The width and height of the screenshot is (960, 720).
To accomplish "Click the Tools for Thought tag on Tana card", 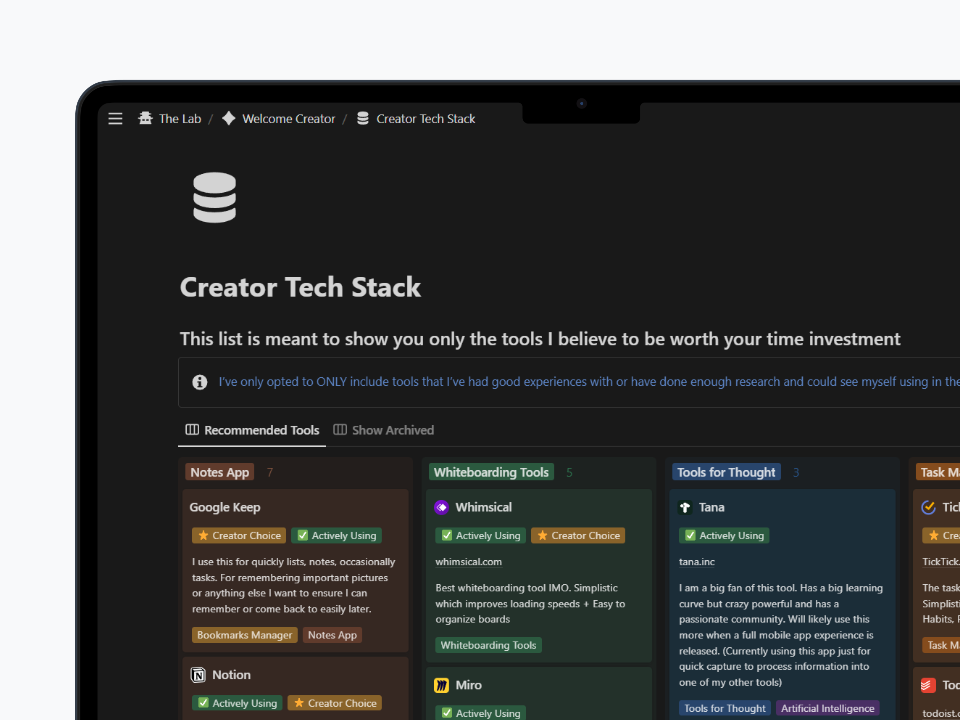I will pyautogui.click(x=725, y=709).
